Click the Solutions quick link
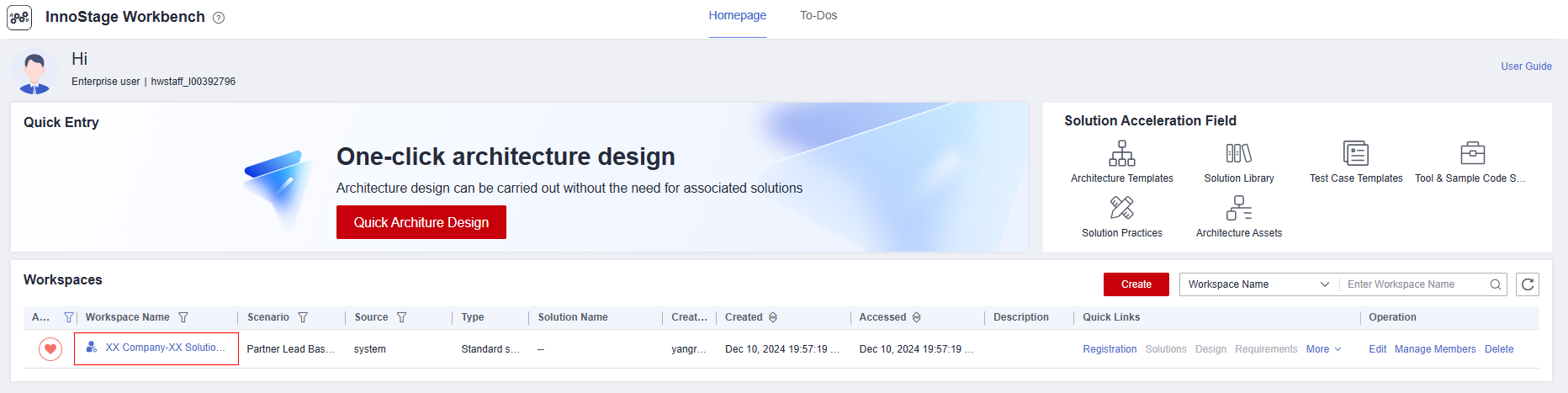1568x393 pixels. [1166, 349]
